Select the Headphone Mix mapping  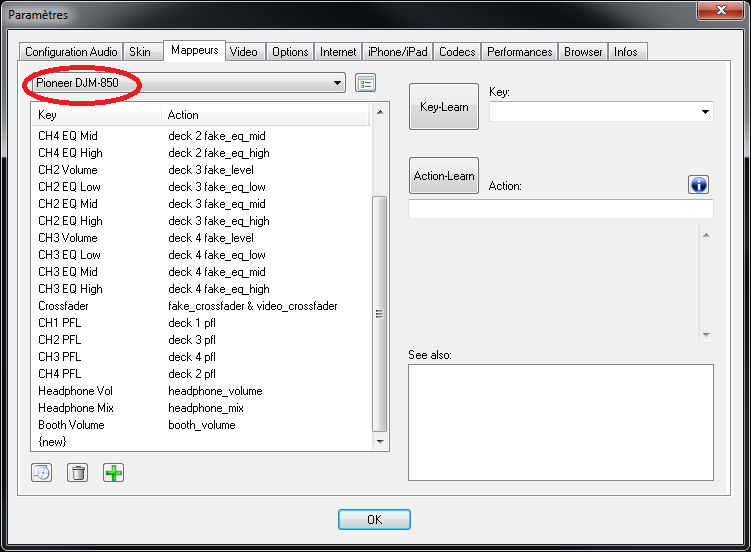[x=202, y=408]
